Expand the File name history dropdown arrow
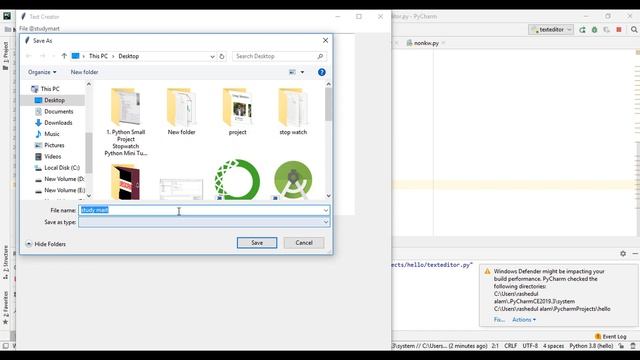640x360 pixels. point(326,211)
